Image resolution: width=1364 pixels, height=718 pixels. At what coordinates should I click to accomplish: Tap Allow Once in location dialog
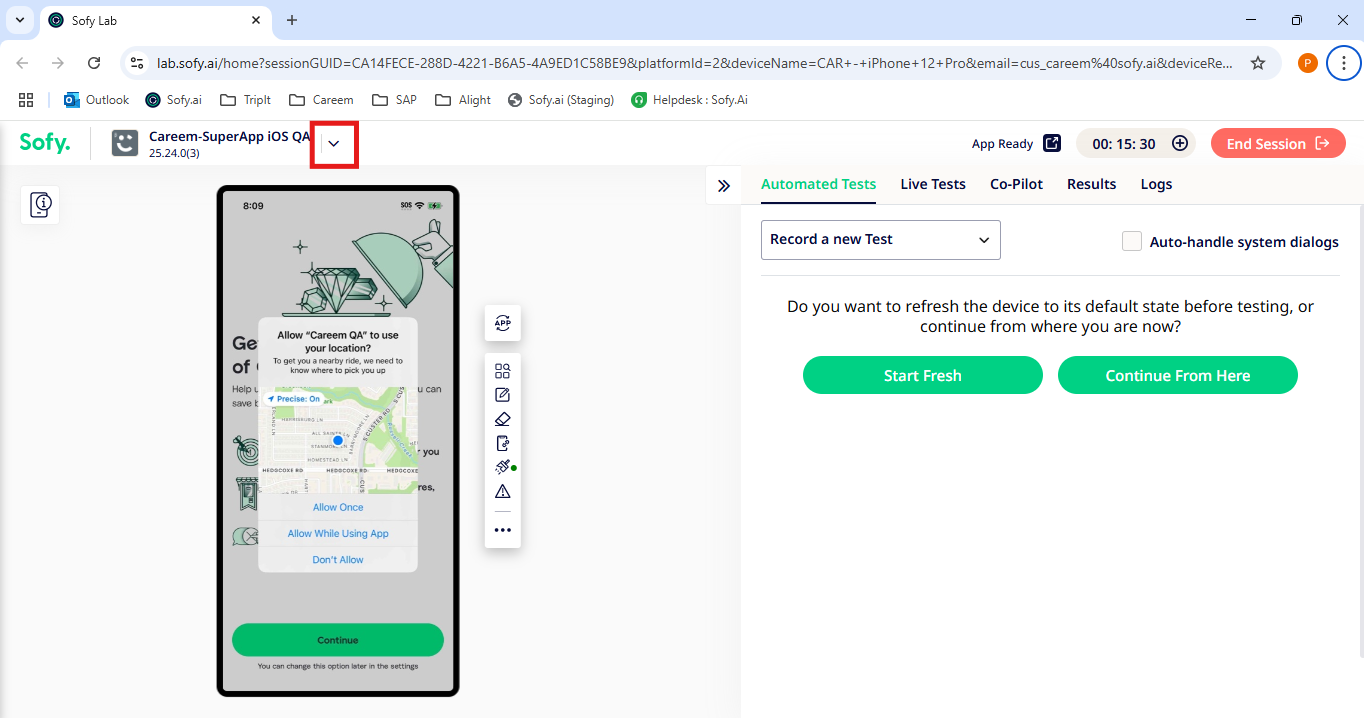tap(338, 507)
